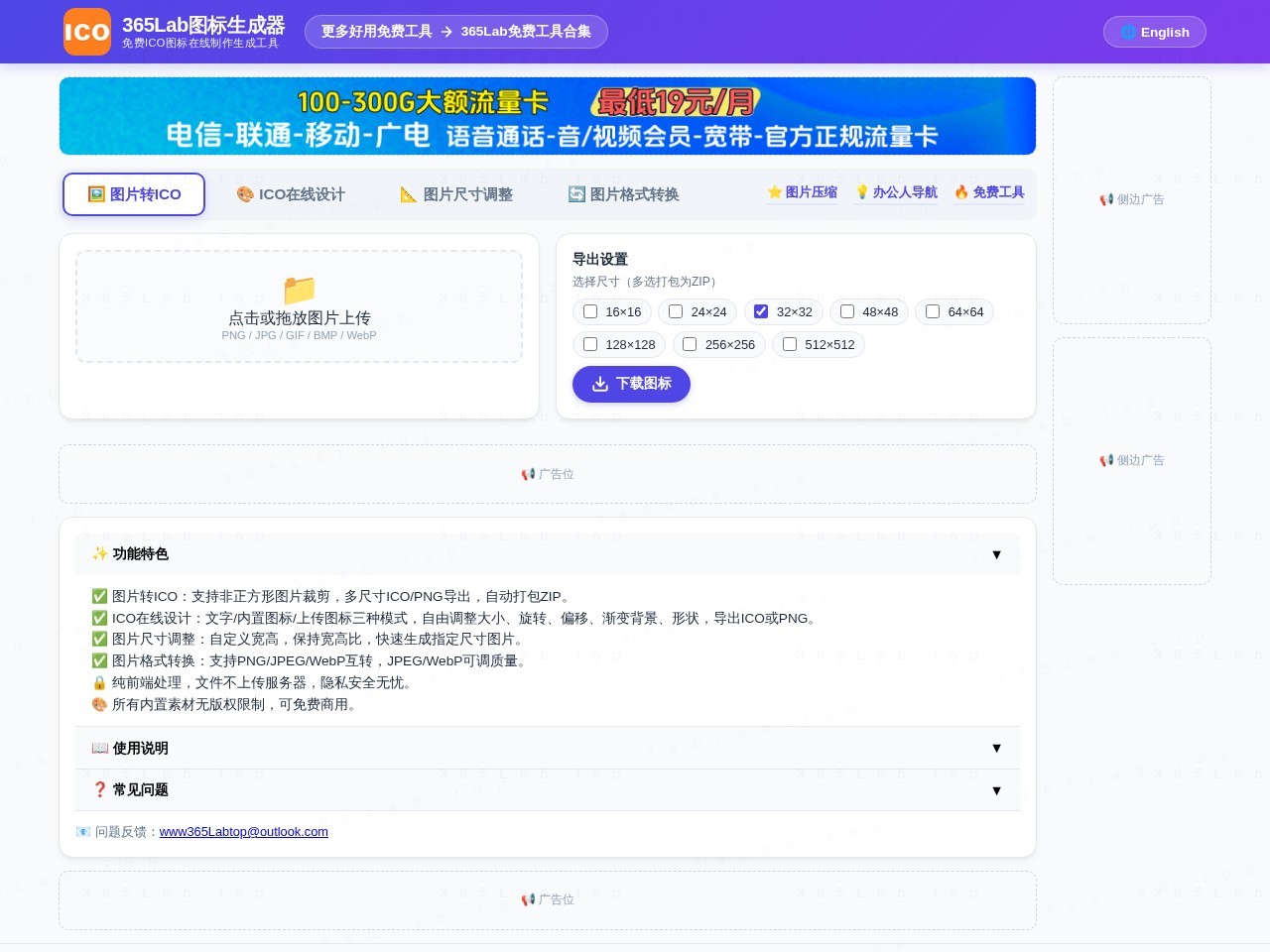Expand the 常见问题 section arrow
The width and height of the screenshot is (1270, 952).
[997, 790]
